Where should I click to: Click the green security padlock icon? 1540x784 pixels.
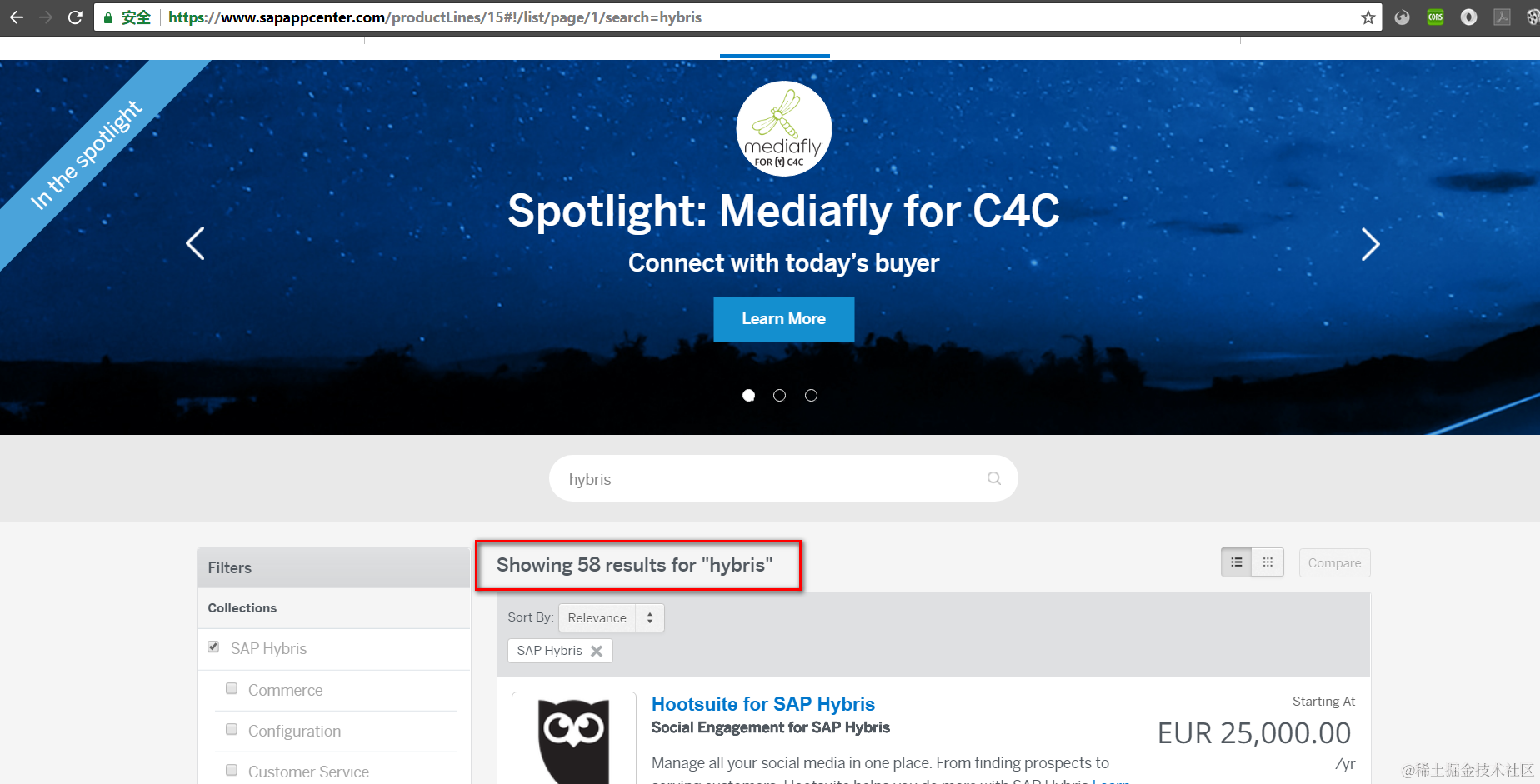point(108,17)
